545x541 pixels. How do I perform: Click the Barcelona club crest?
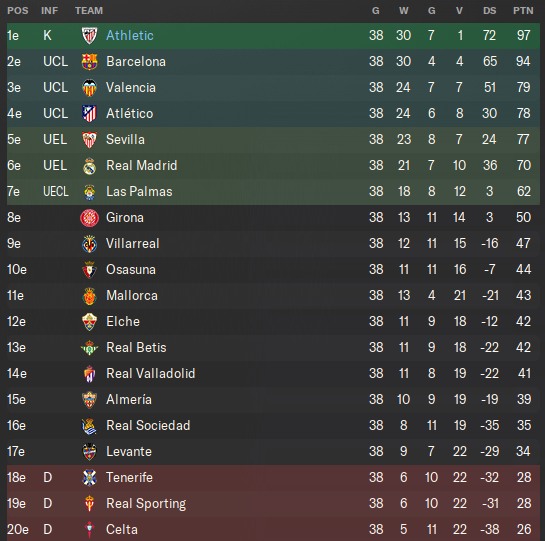tap(89, 62)
